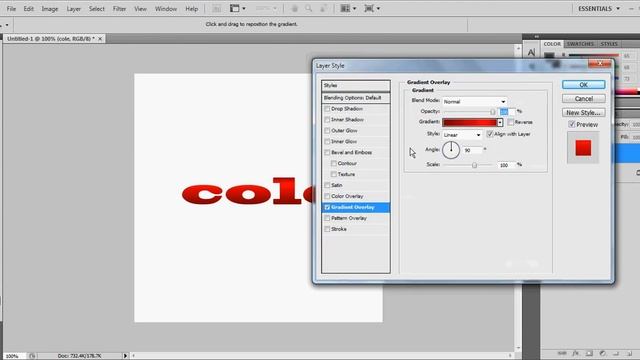Open the View Extras dropdown in the top bar
Screen dimensions: 640x360
pos(238,9)
